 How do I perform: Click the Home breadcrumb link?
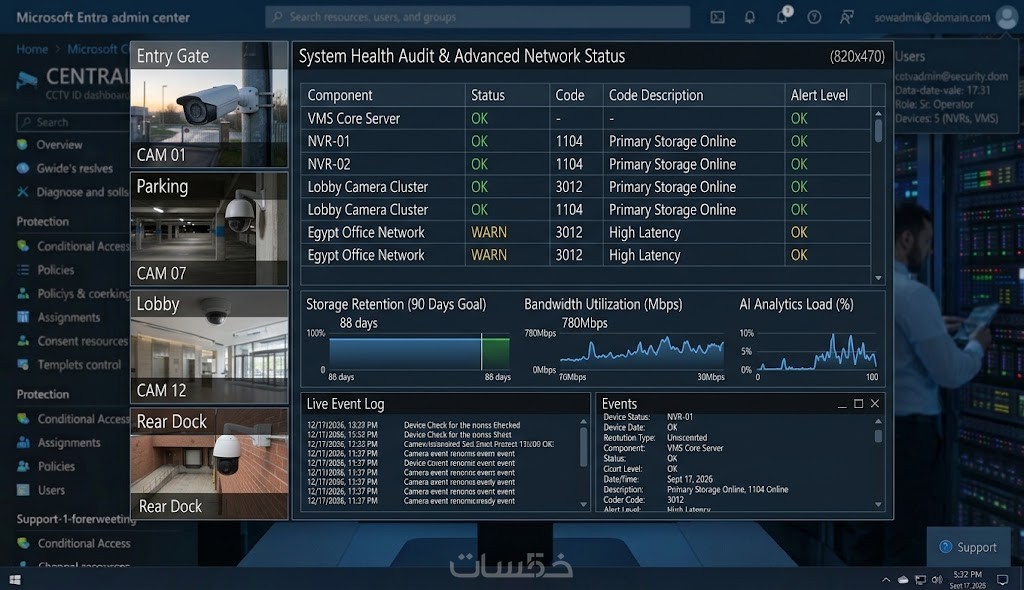(32, 49)
